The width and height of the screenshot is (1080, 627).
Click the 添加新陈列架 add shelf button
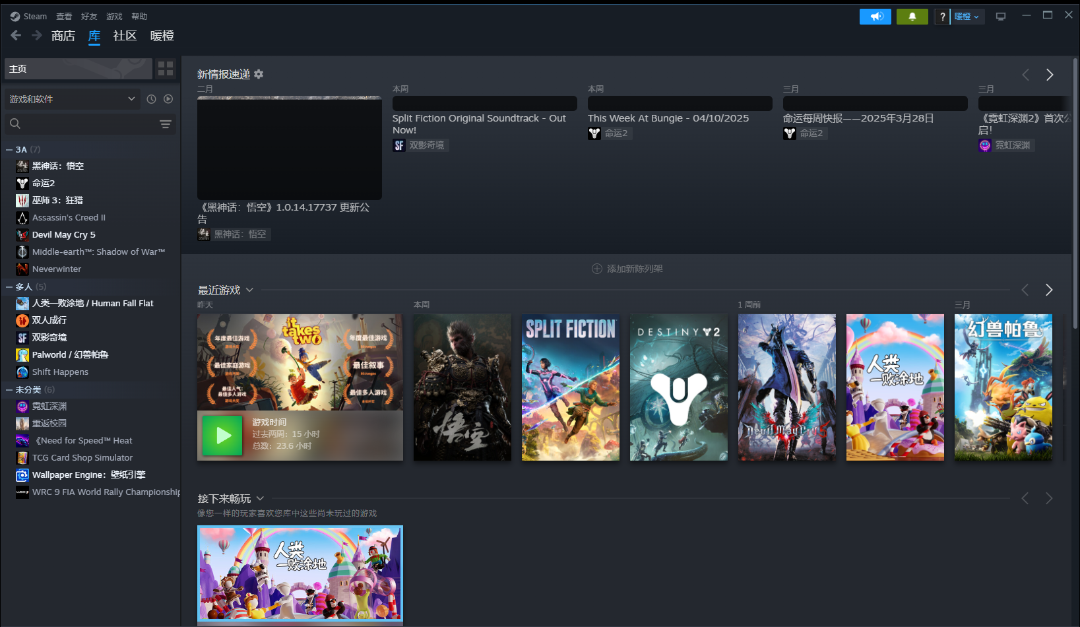(627, 269)
